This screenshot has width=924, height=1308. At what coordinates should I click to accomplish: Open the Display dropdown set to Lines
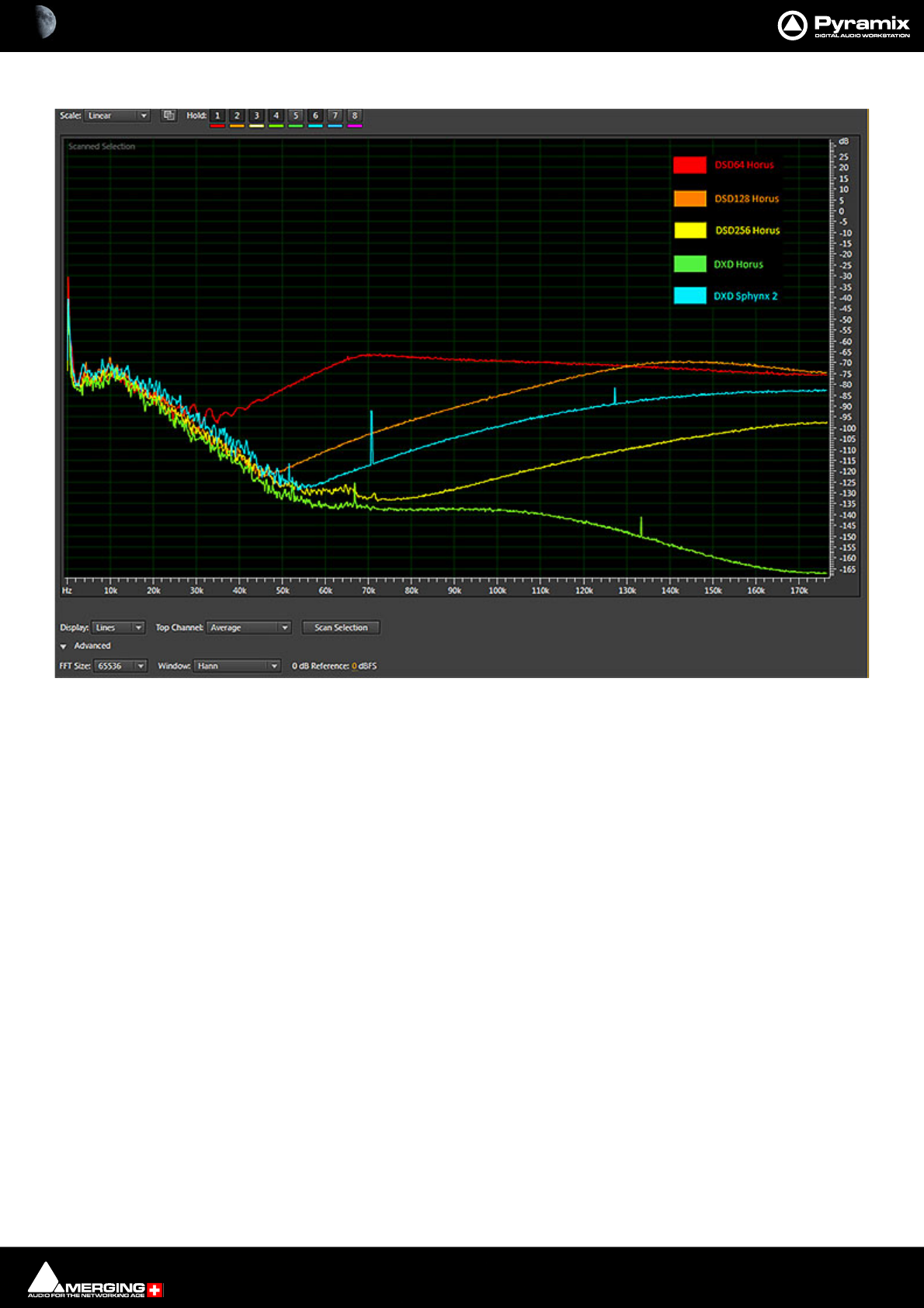[x=118, y=628]
